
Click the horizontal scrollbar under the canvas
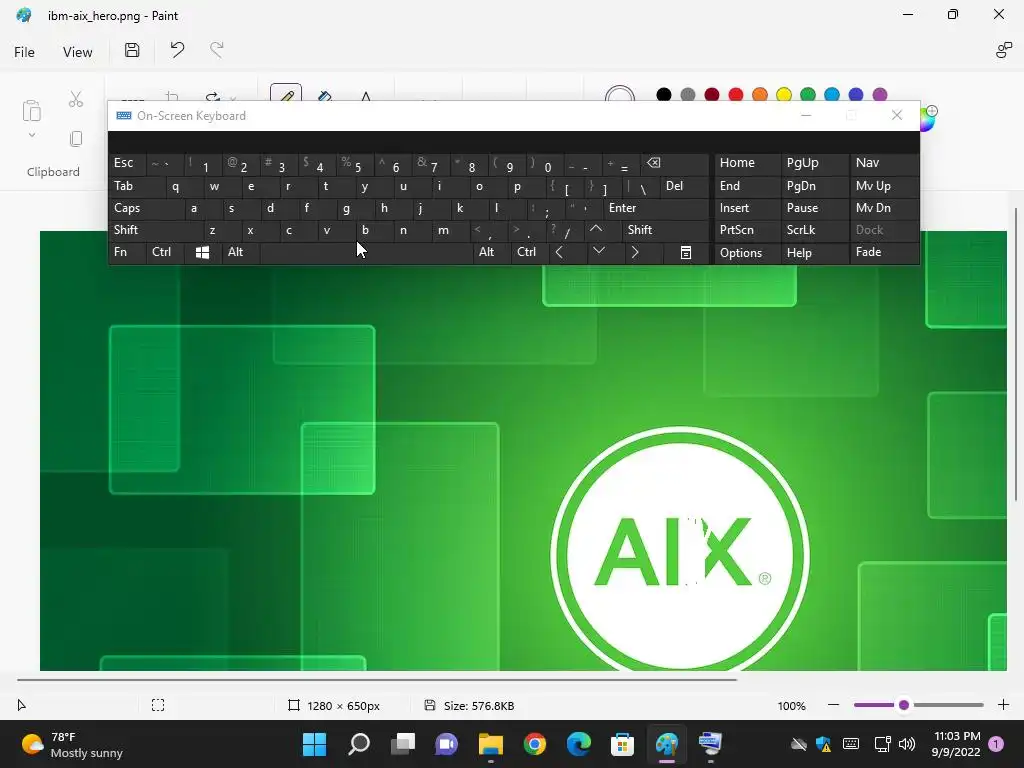click(377, 680)
